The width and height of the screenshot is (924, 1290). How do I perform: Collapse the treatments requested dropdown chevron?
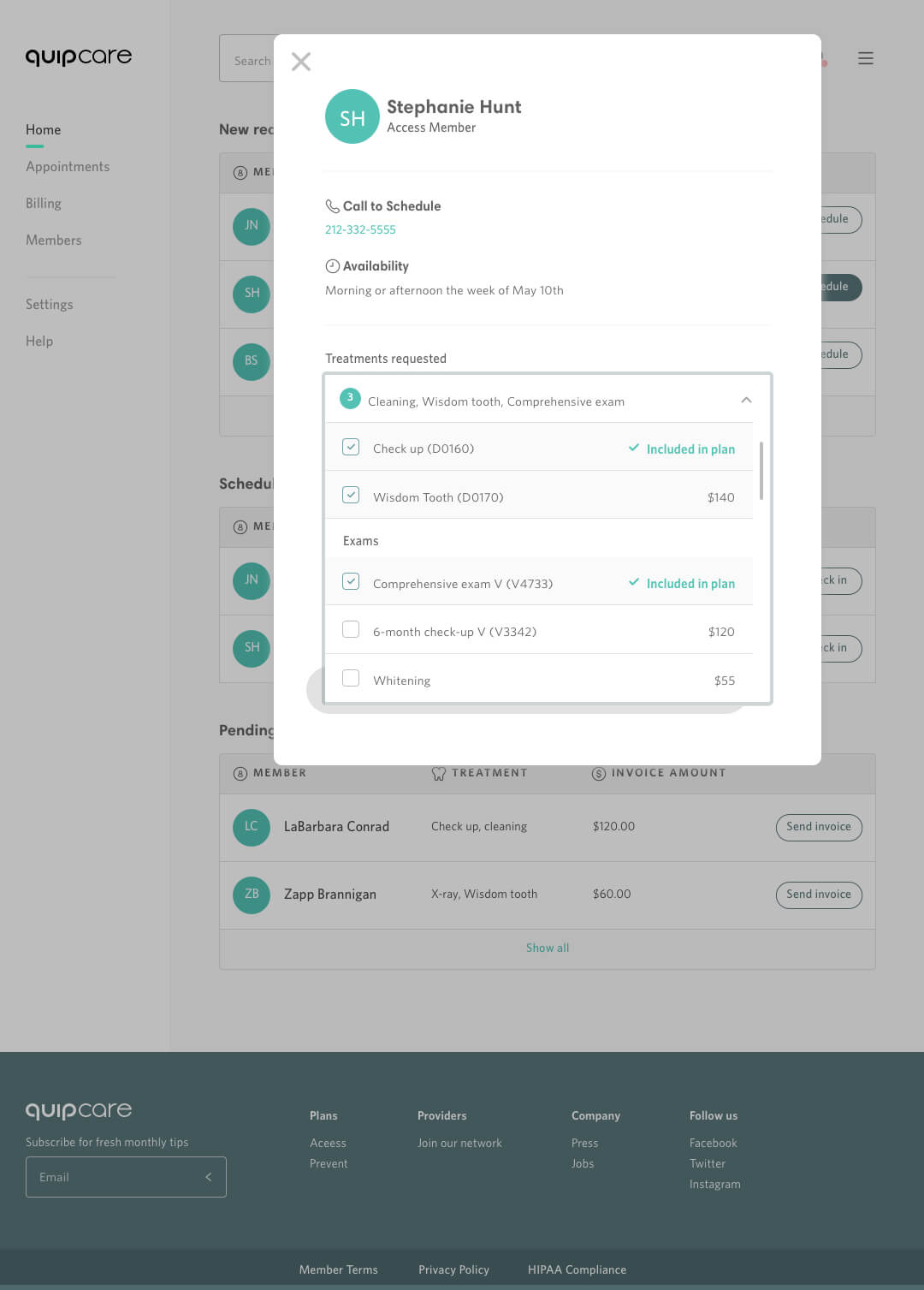(746, 400)
